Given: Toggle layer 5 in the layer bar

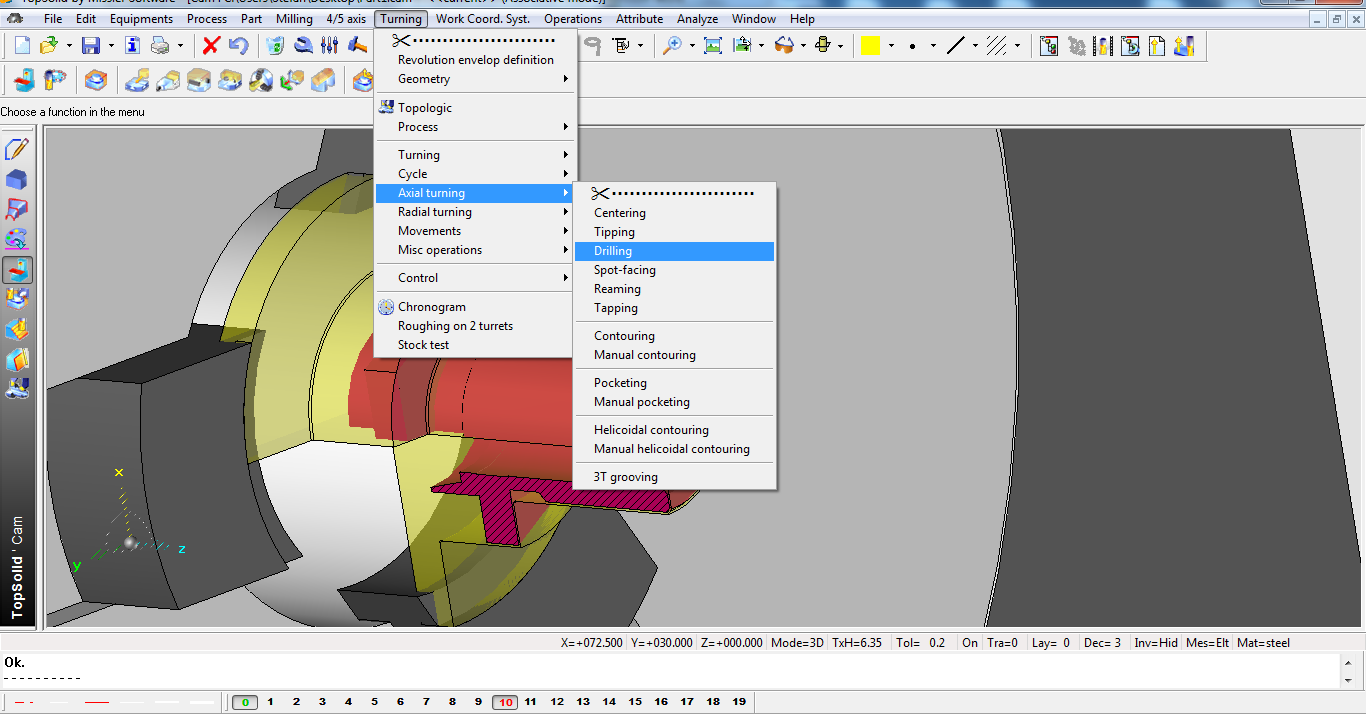Looking at the screenshot, I should [375, 702].
